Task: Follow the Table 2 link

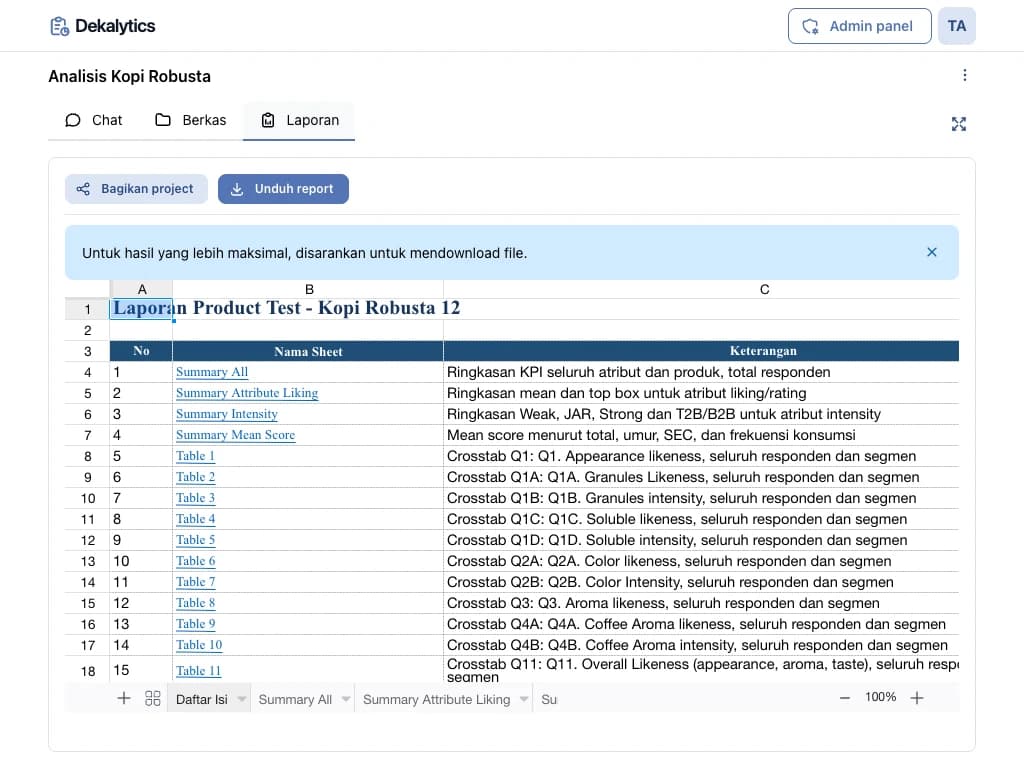Action: [195, 477]
